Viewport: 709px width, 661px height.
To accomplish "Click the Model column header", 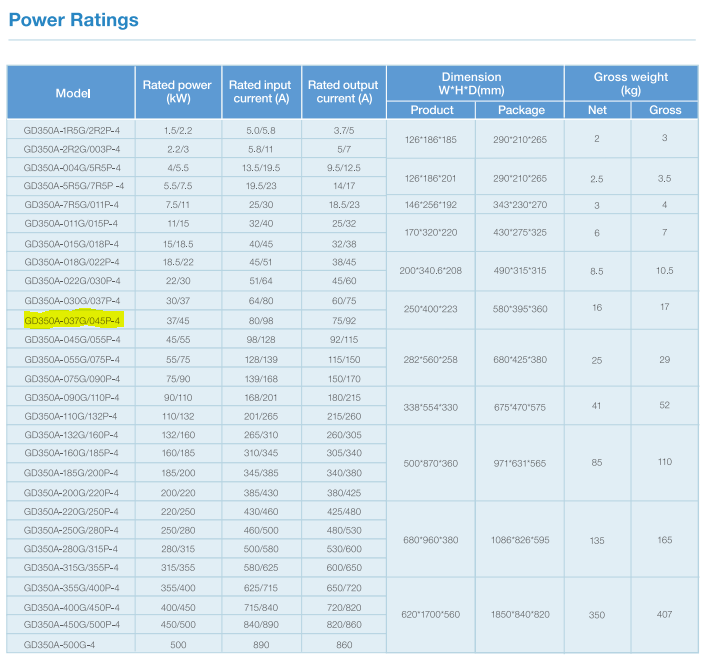I will (72, 93).
